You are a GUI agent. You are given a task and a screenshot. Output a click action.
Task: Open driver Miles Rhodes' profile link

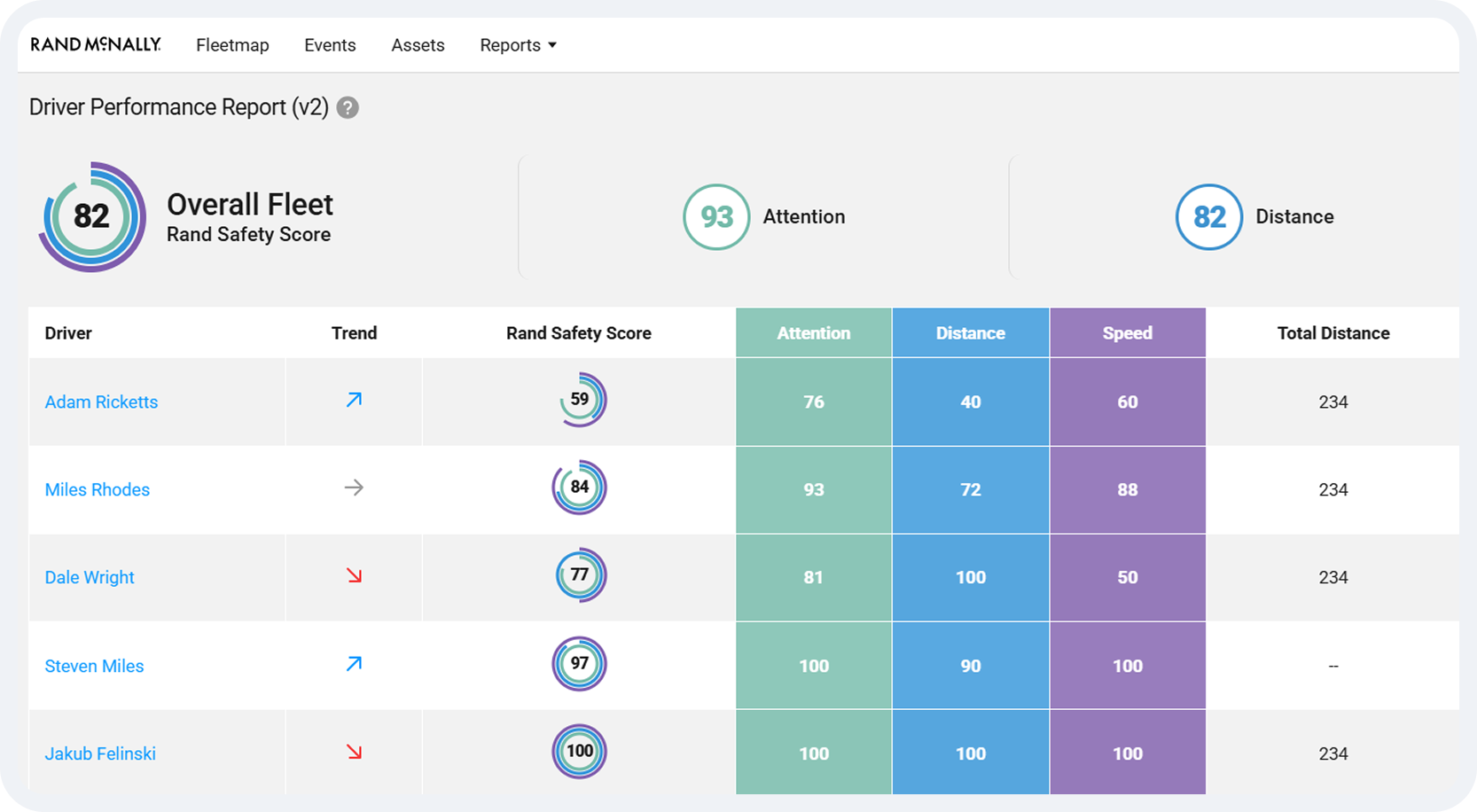pos(98,489)
